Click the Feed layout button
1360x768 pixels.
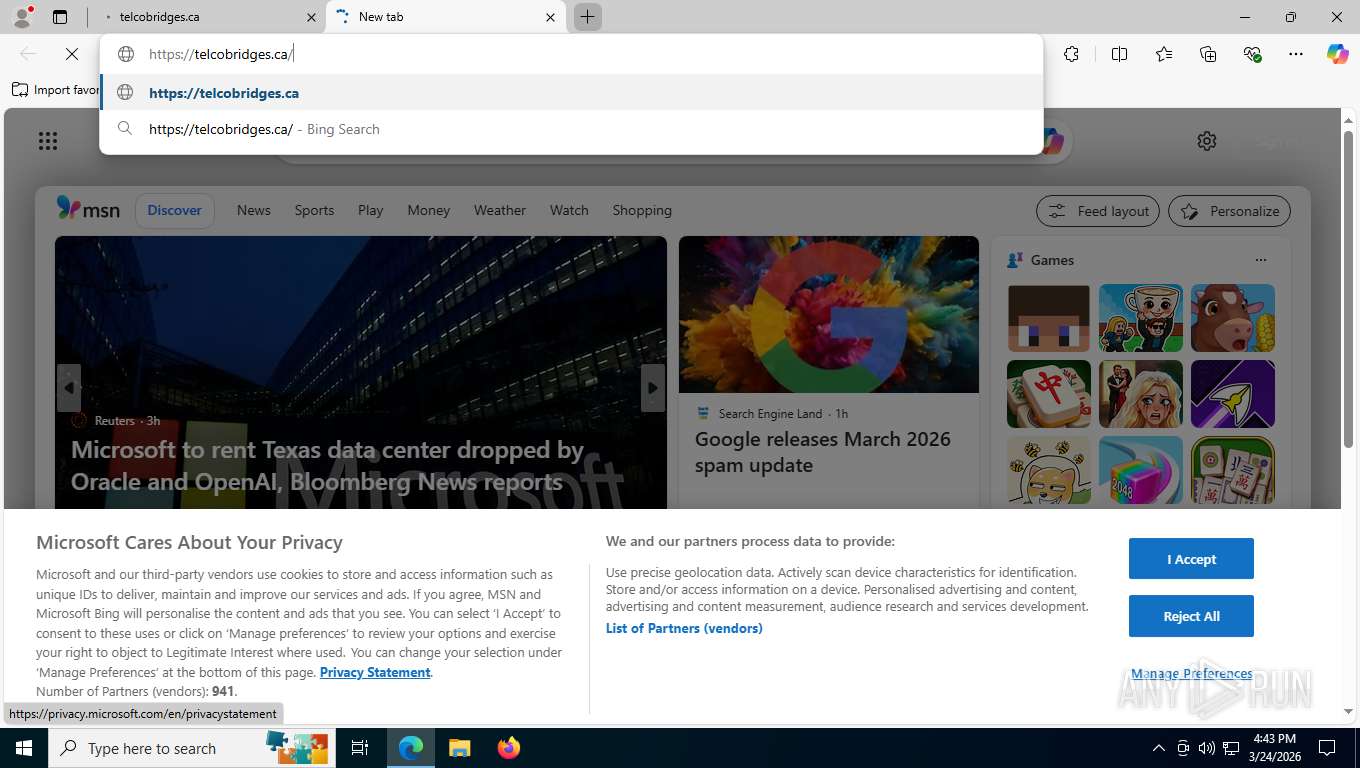[x=1098, y=211]
